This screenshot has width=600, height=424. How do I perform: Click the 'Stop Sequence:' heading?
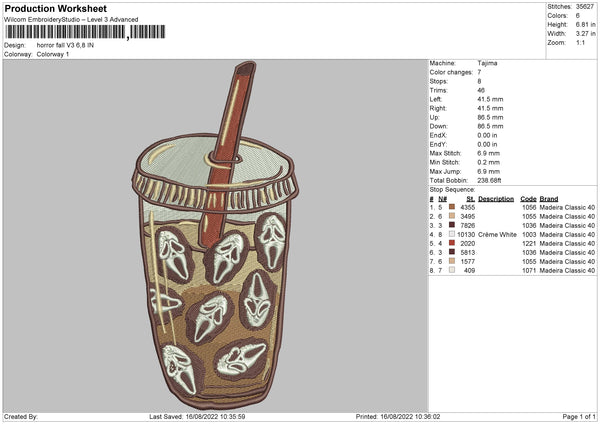[452, 190]
